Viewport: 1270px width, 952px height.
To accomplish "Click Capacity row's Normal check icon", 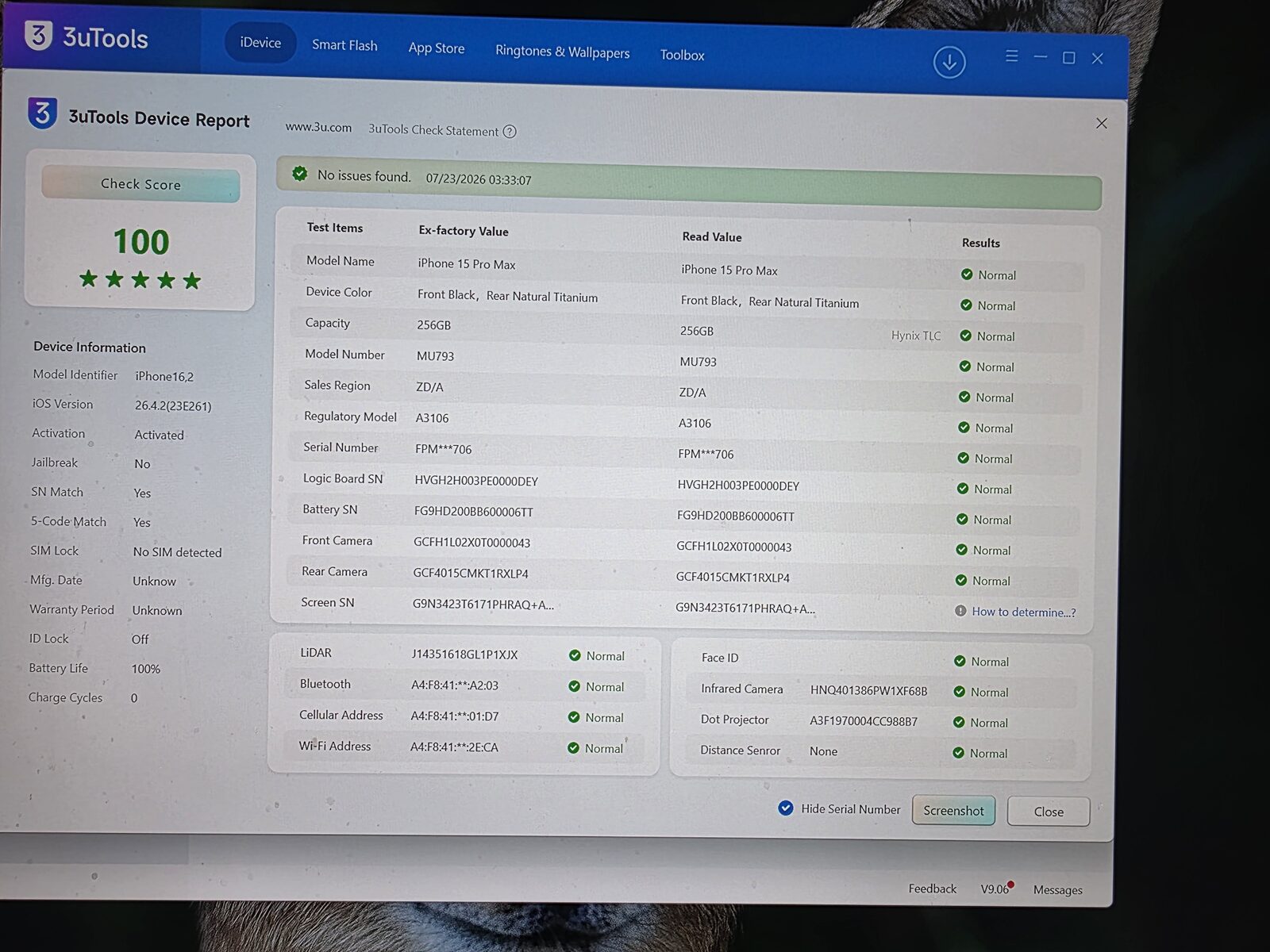I will [966, 336].
